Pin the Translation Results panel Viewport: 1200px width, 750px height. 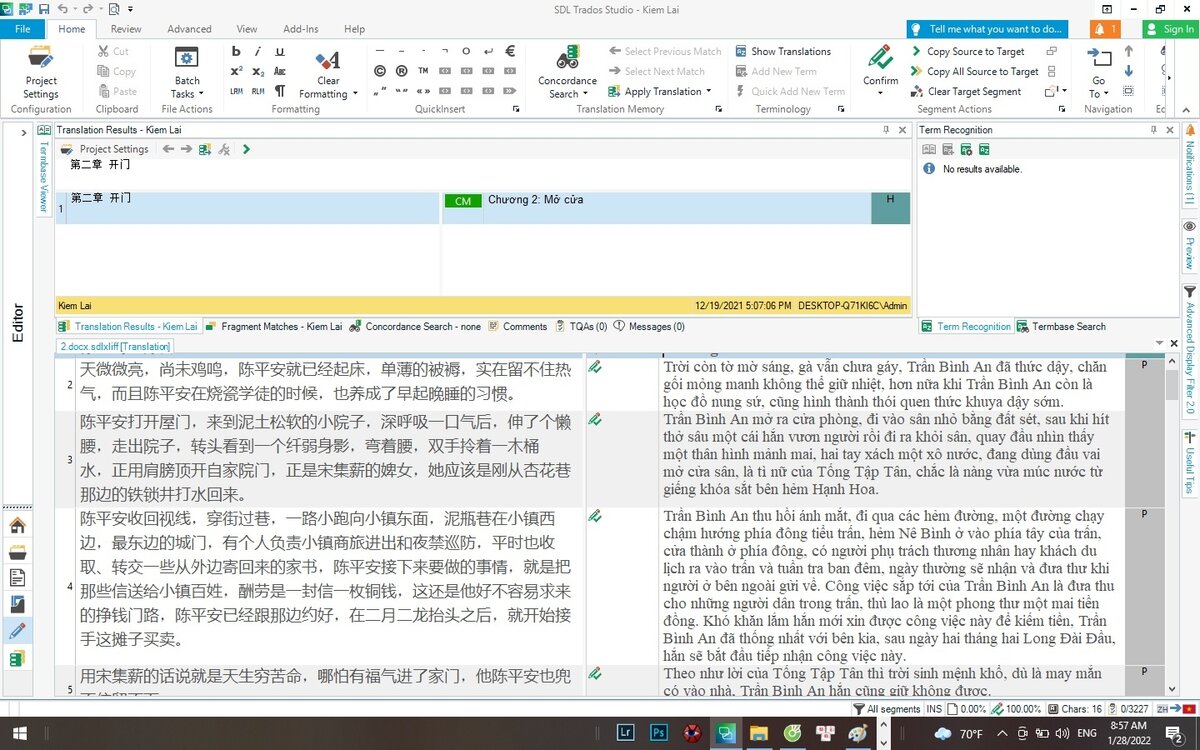[x=886, y=130]
